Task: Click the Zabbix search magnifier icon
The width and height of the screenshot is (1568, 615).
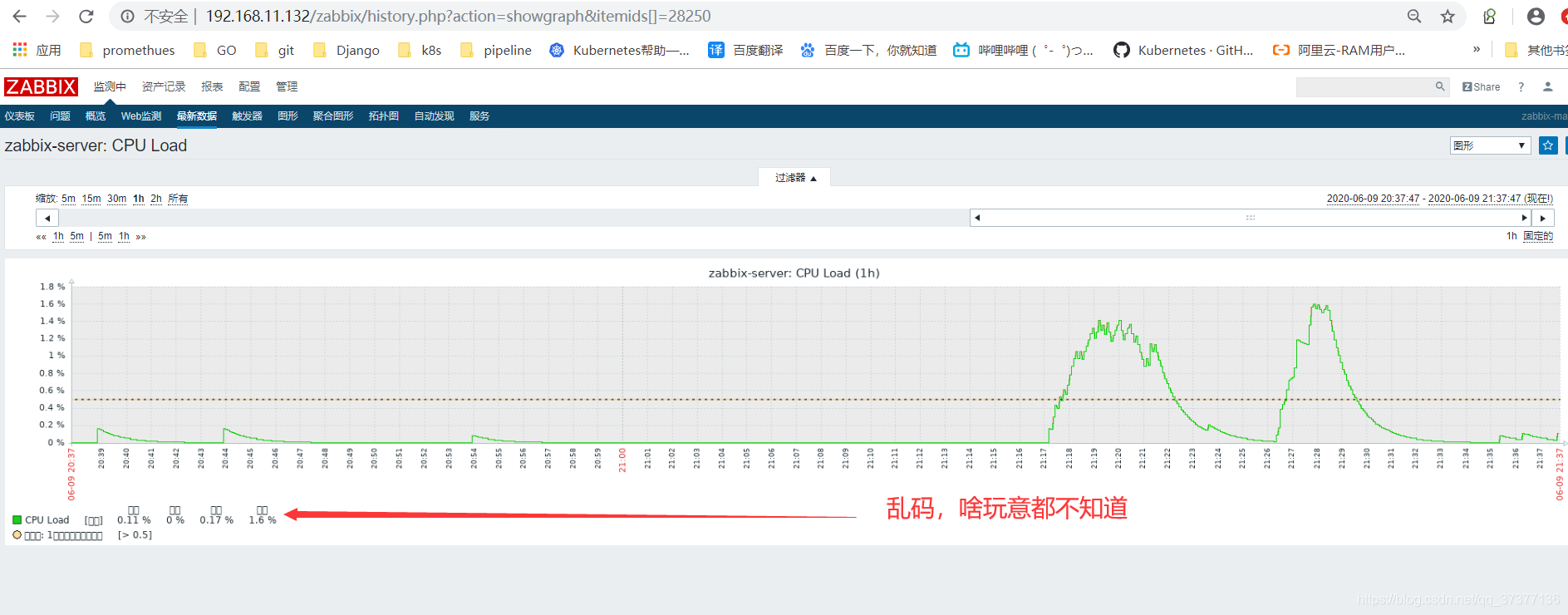Action: coord(1440,86)
